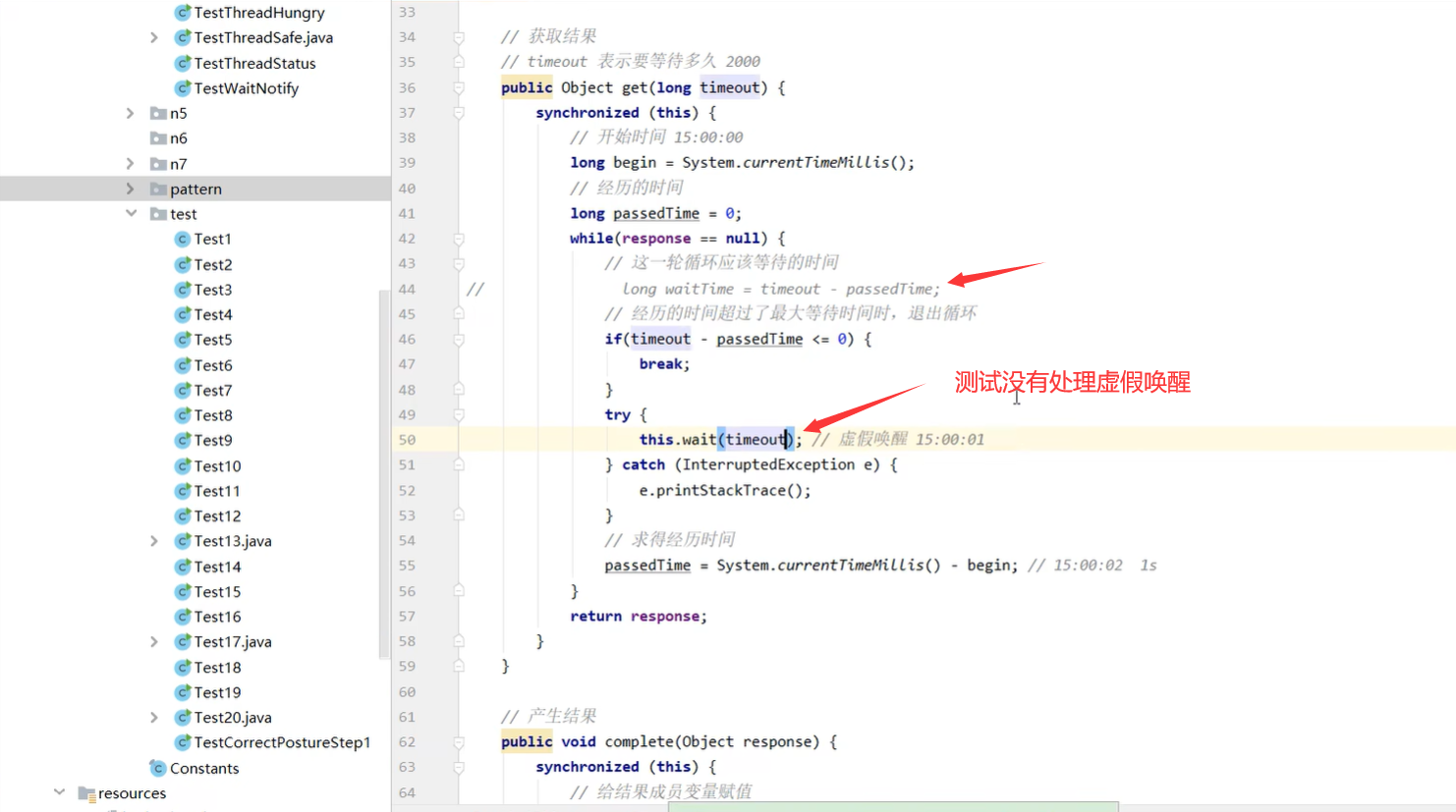
Task: Click the Test7 class icon
Action: click(183, 390)
